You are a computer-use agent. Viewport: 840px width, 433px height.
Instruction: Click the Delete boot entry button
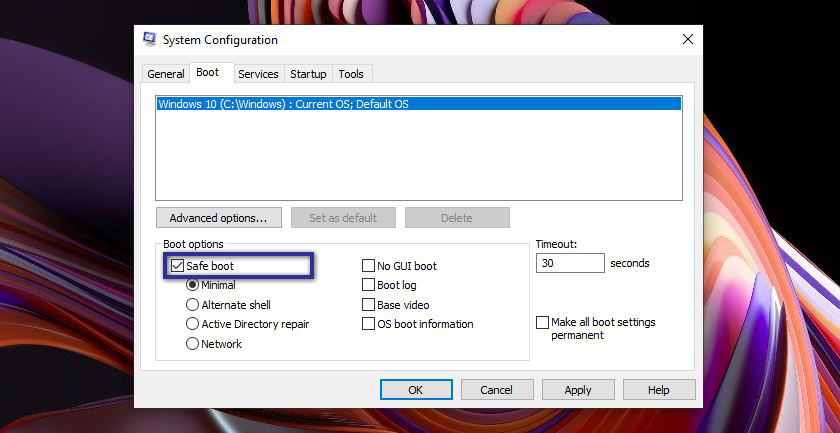click(x=457, y=218)
